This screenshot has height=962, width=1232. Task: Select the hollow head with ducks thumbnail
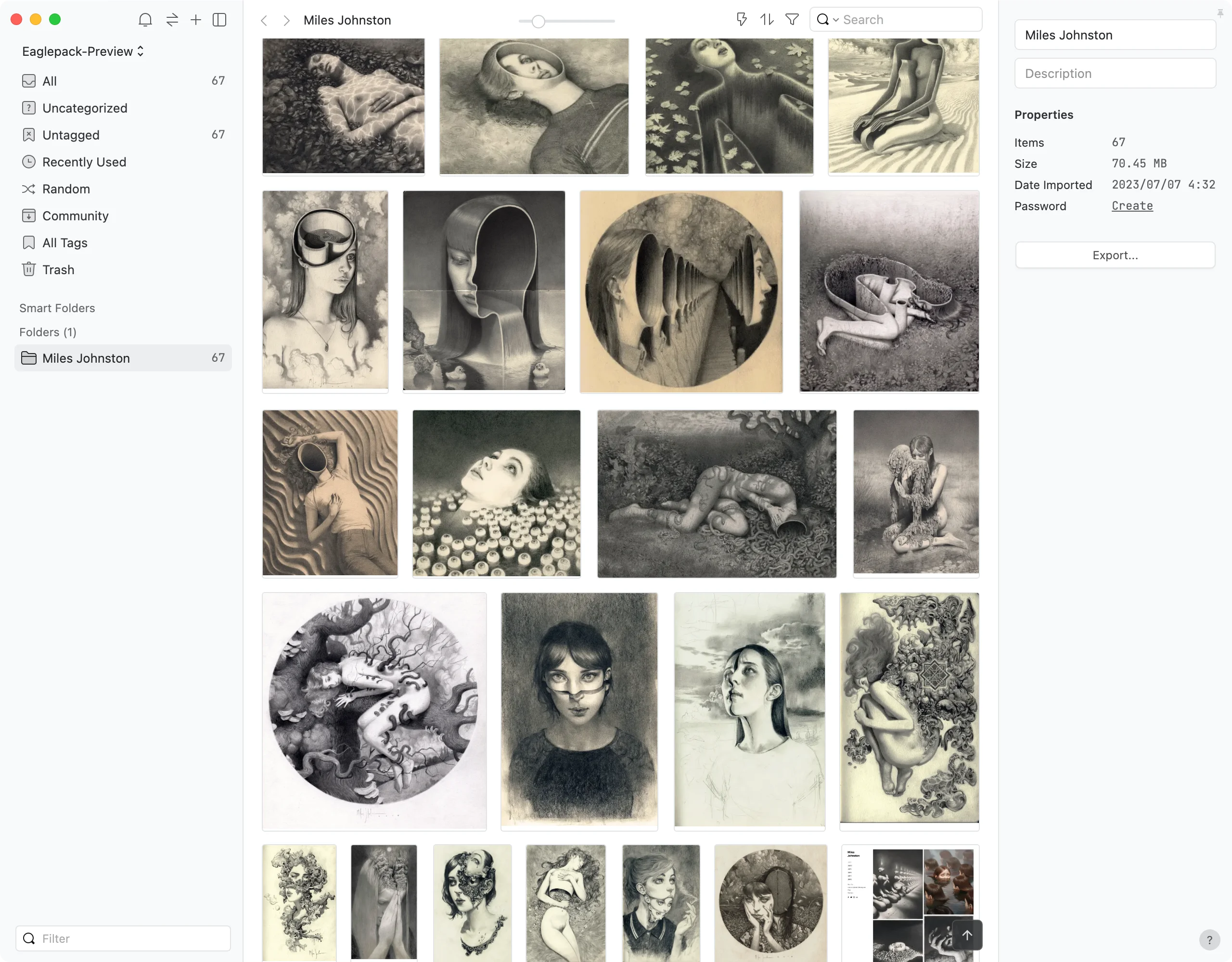pyautogui.click(x=484, y=291)
